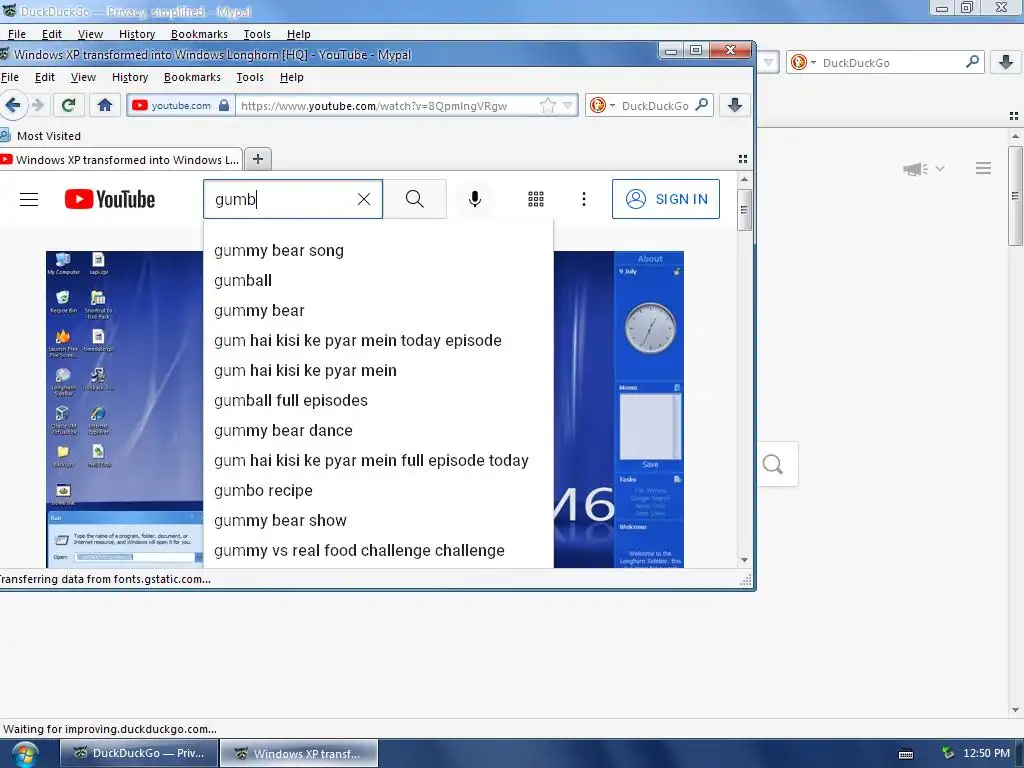Click the YouTube page scrollbar down arrow
Viewport: 1024px width, 768px height.
pos(744,560)
